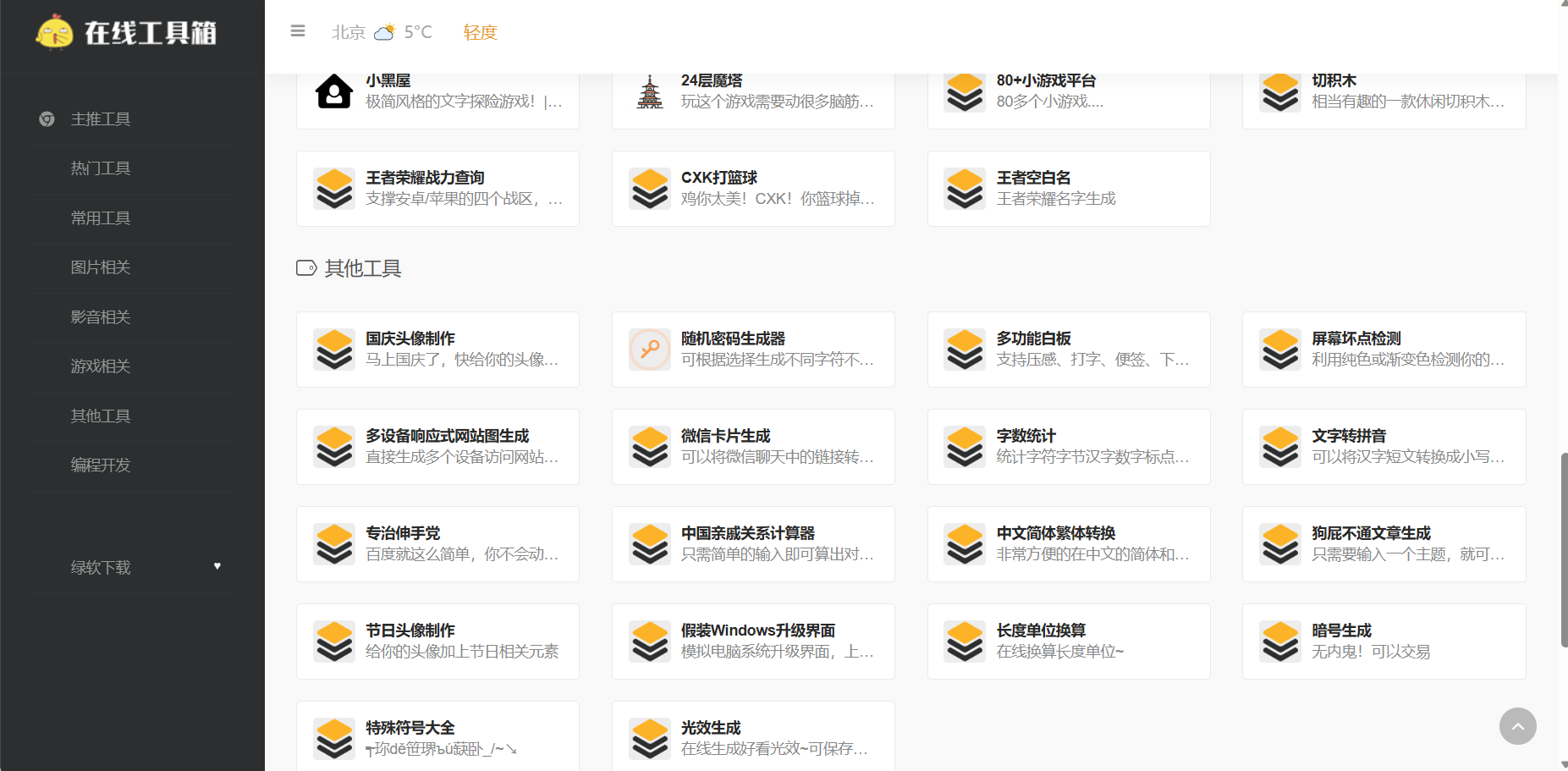Open the 多功能白板 tool card
1568x771 pixels.
pos(1068,350)
